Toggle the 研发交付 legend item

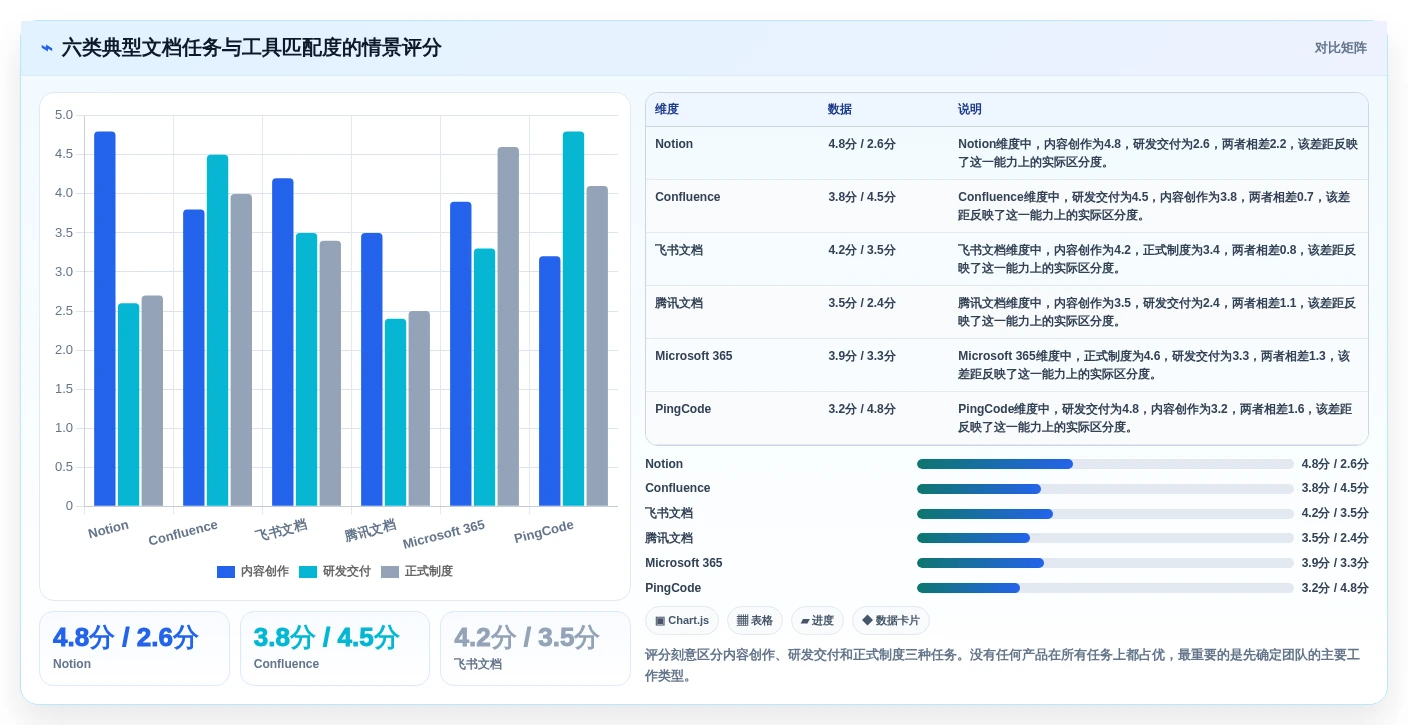(x=335, y=572)
